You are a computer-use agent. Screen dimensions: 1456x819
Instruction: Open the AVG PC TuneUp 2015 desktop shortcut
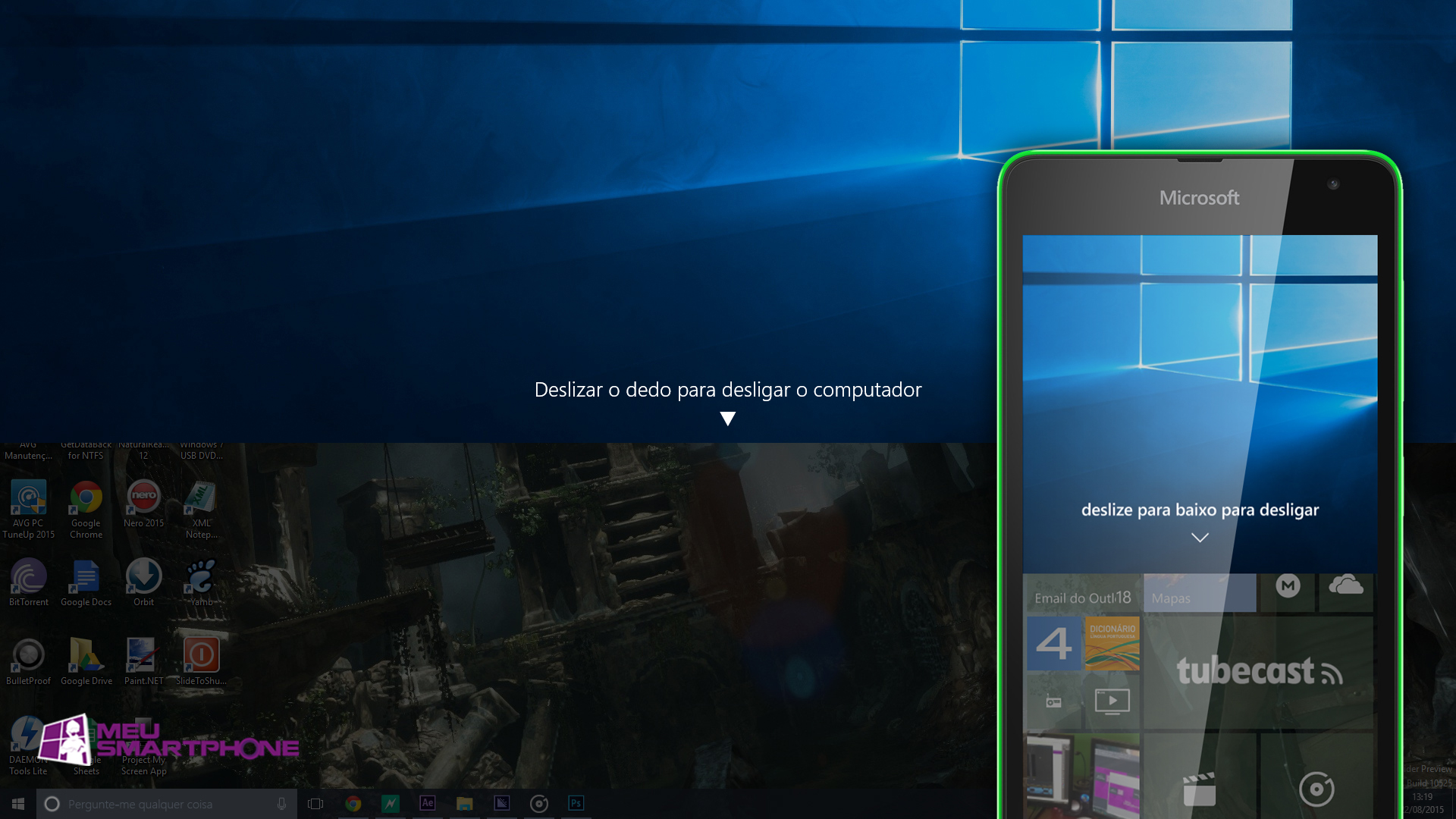29,509
